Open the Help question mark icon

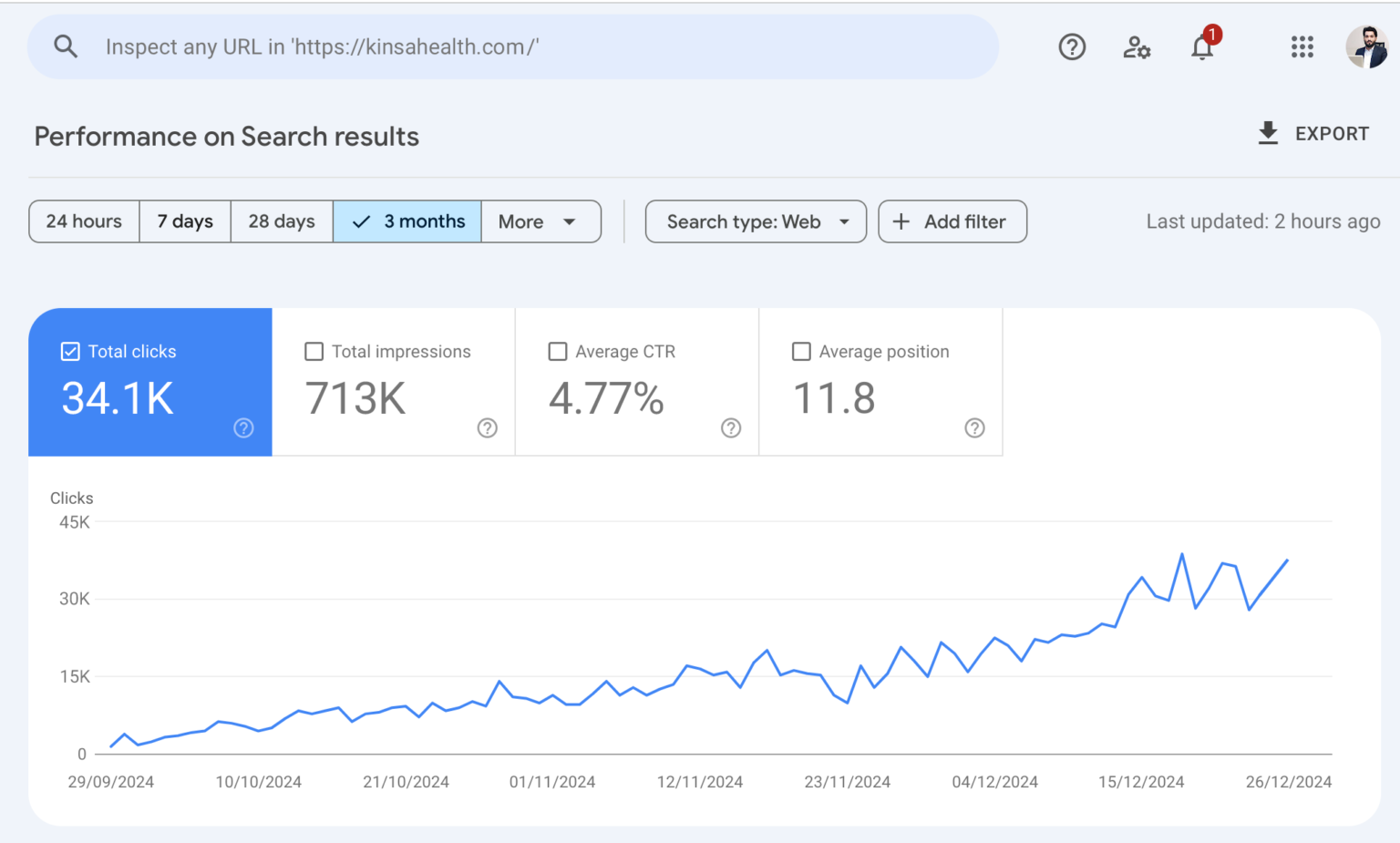click(1072, 46)
